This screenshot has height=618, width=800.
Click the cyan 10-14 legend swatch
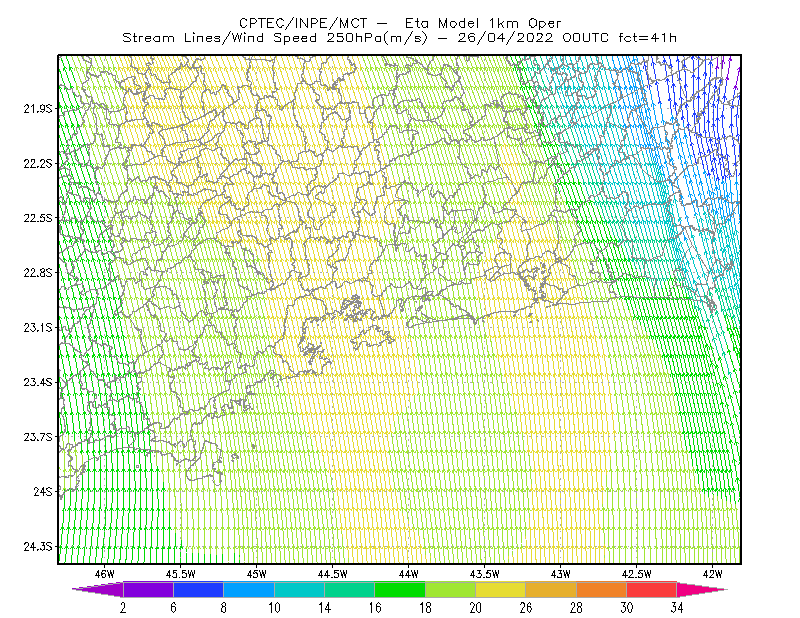(299, 589)
